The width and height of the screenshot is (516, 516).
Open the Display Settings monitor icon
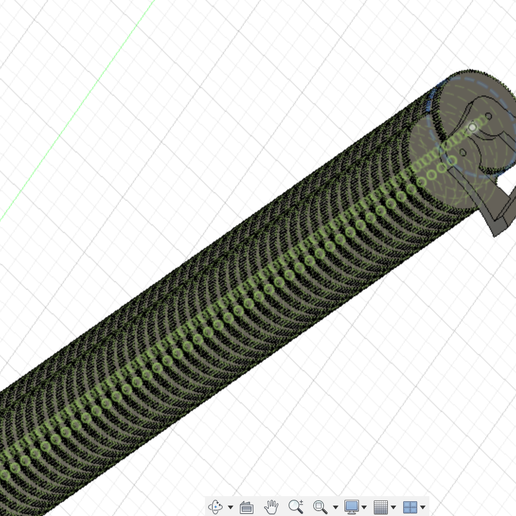click(352, 507)
